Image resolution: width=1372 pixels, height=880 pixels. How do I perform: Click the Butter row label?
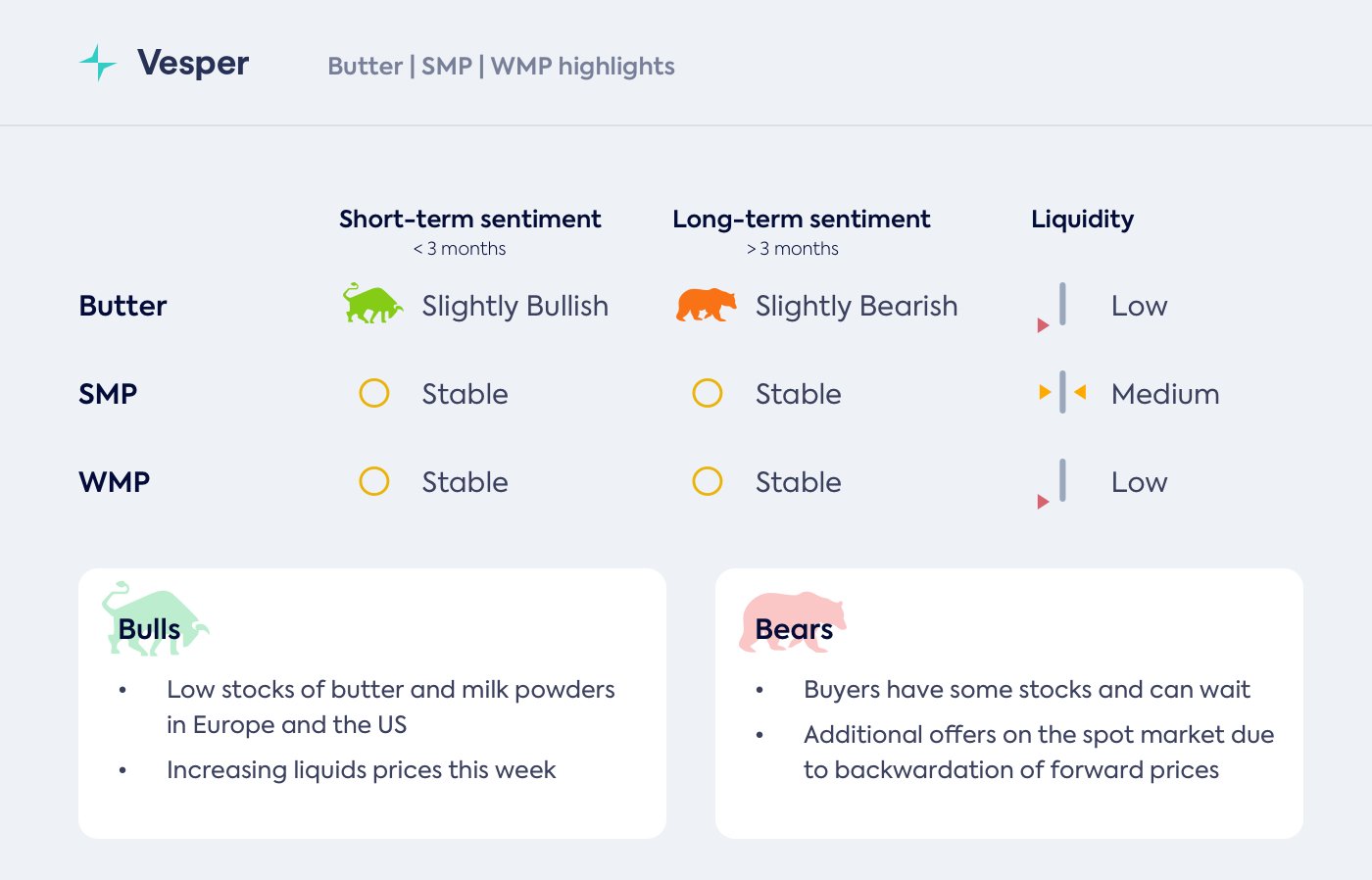click(x=122, y=306)
